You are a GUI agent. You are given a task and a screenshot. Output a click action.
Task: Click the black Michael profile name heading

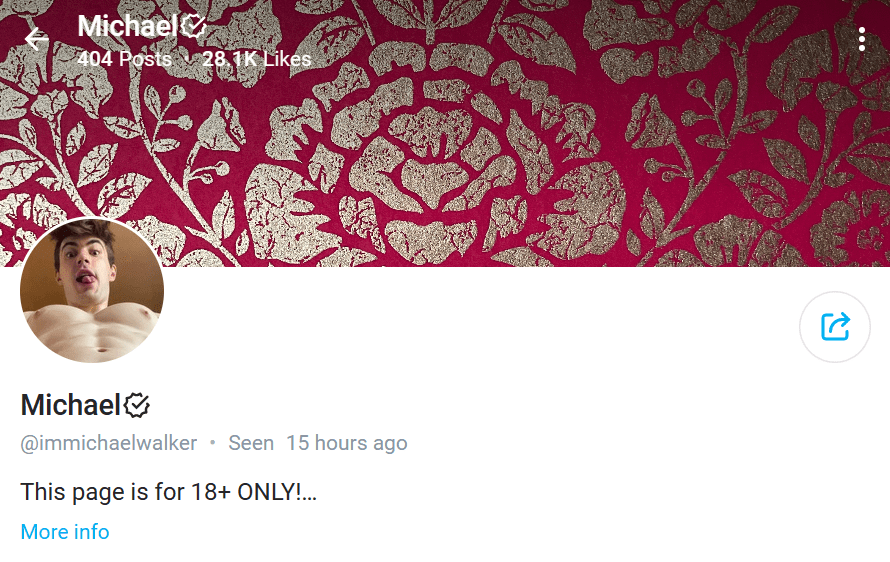[70, 405]
